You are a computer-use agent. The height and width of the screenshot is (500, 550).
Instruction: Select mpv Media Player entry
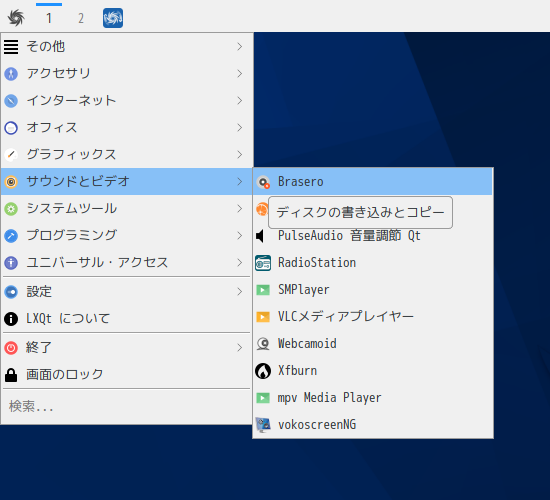click(373, 398)
